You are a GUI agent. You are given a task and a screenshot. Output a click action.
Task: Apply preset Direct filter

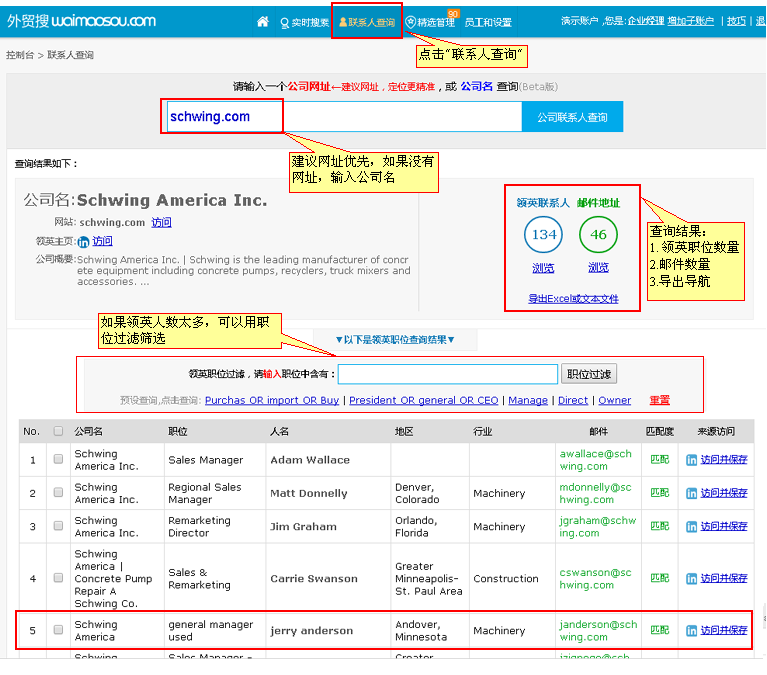573,400
